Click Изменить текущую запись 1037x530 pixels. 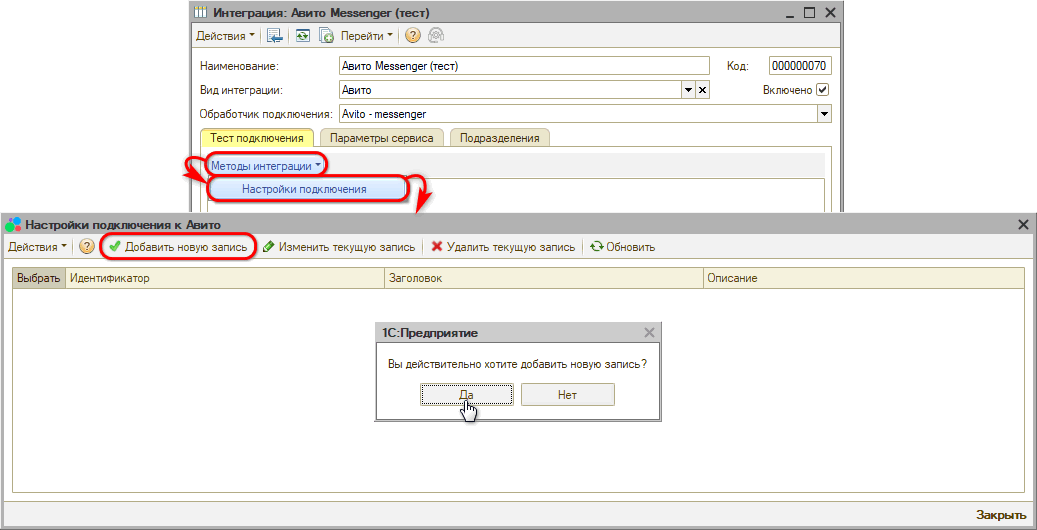click(339, 246)
